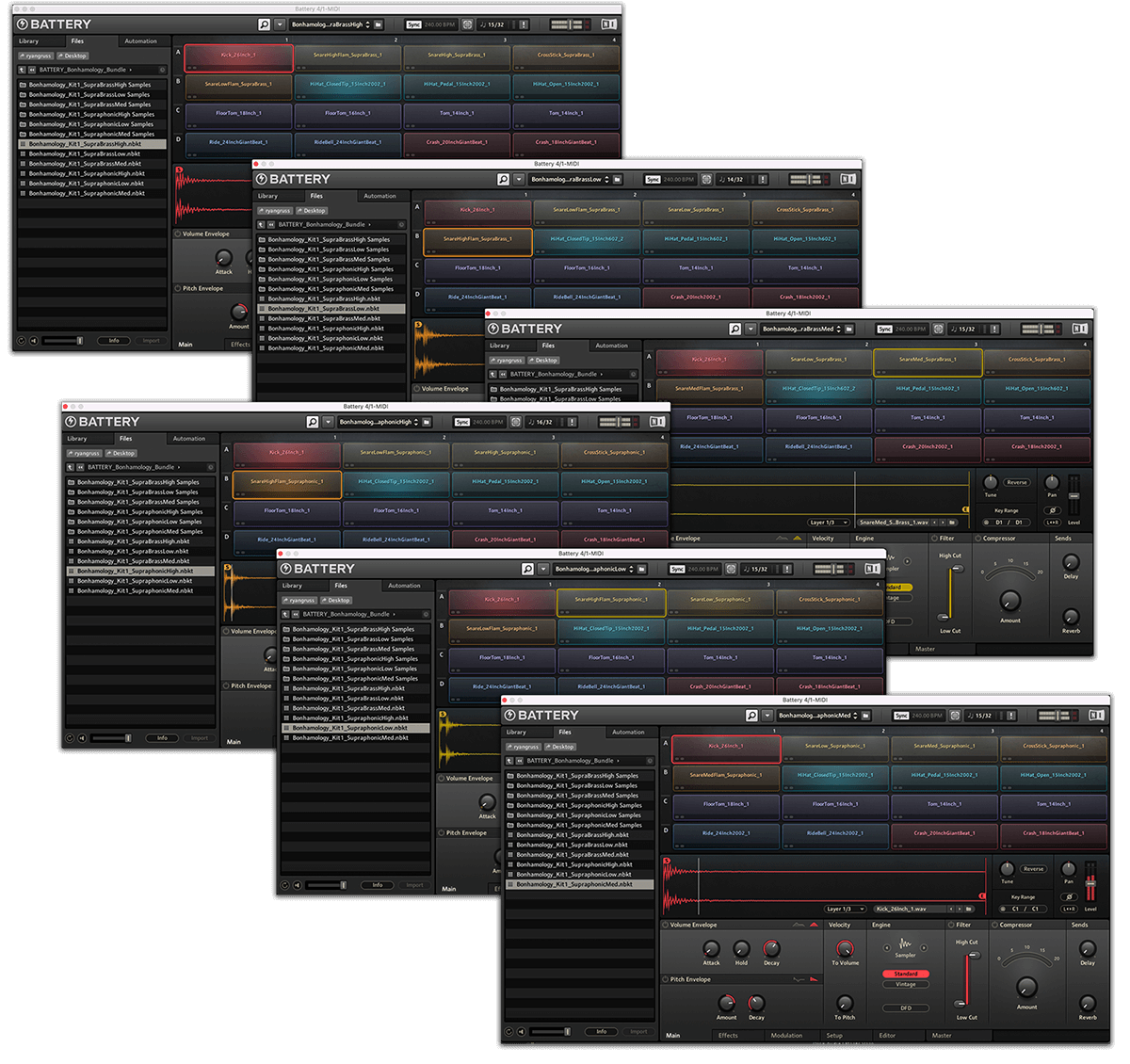Click the search magnifier in SupraphonicLow window
The width and height of the screenshot is (1130, 1064).
528,569
